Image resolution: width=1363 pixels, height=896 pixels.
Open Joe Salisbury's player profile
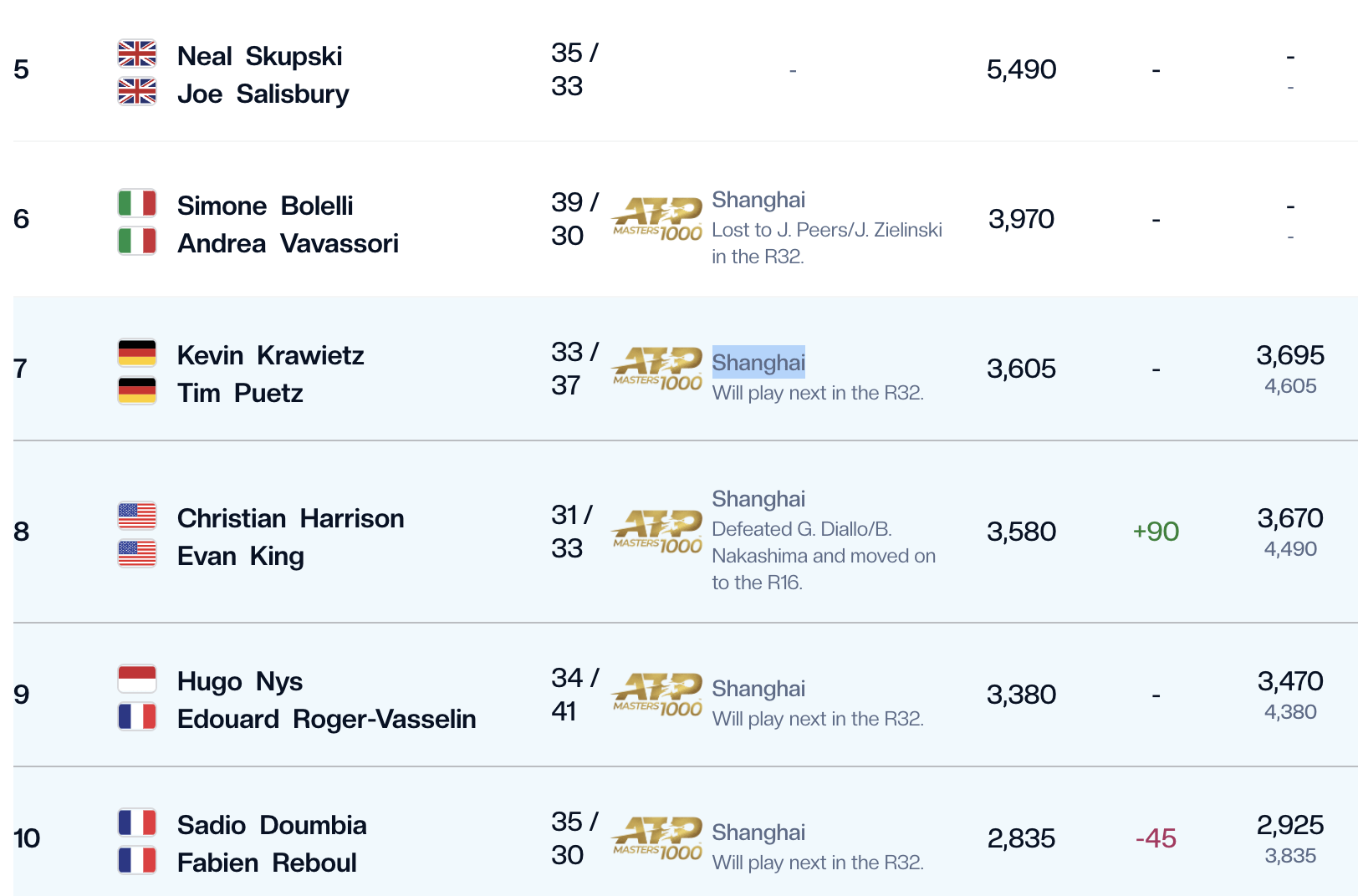[263, 94]
